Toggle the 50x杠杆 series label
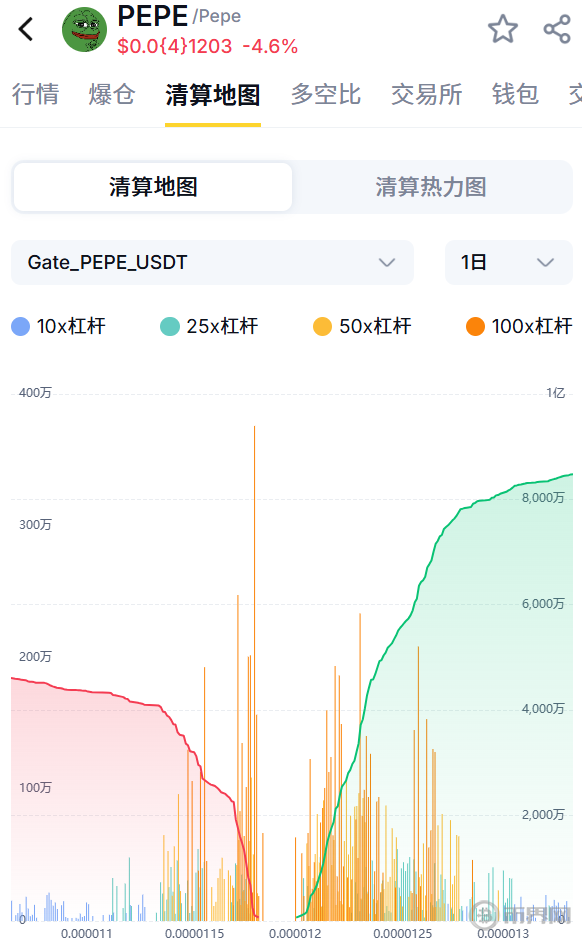The height and width of the screenshot is (943, 582). pyautogui.click(x=375, y=327)
